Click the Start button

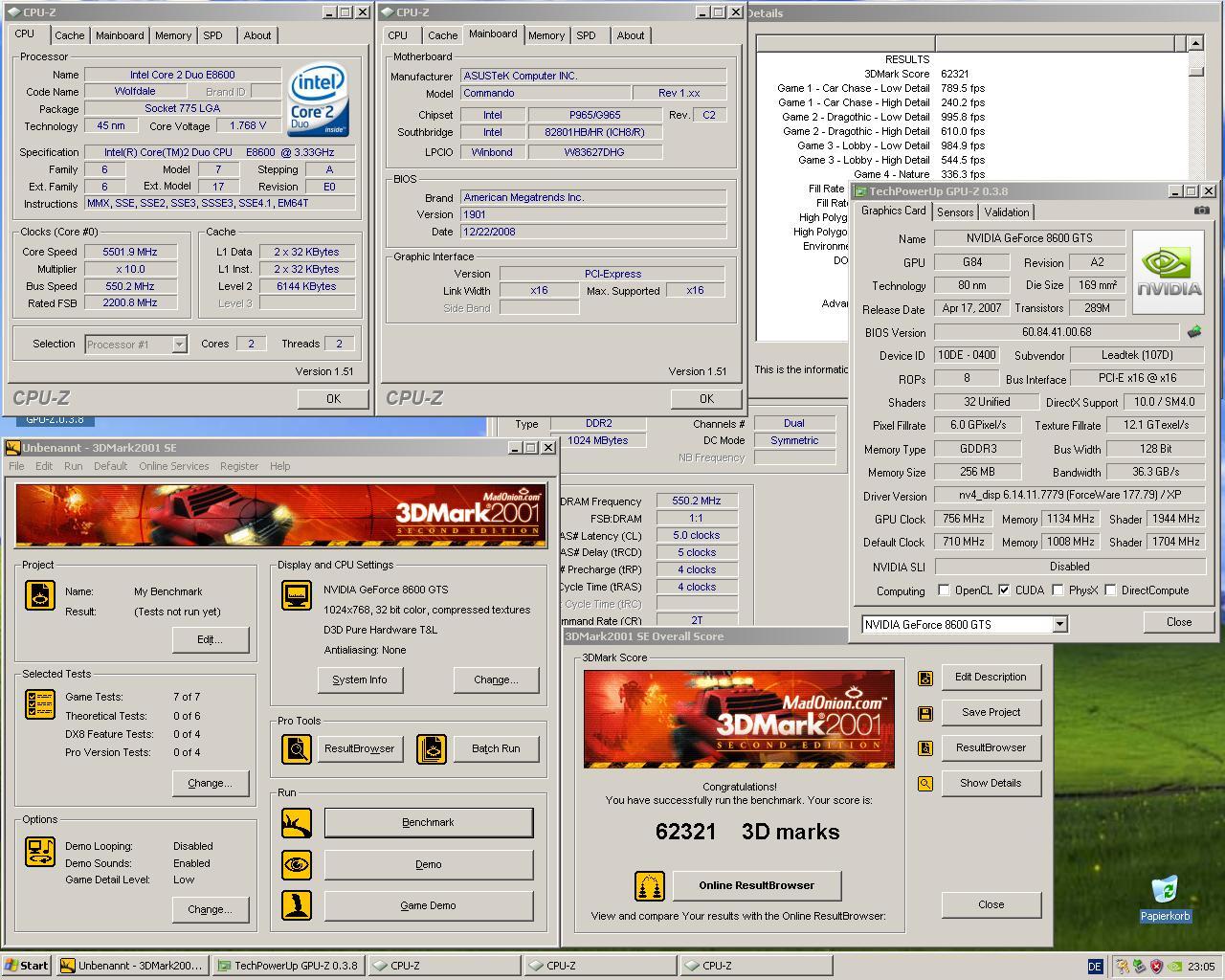[x=27, y=966]
